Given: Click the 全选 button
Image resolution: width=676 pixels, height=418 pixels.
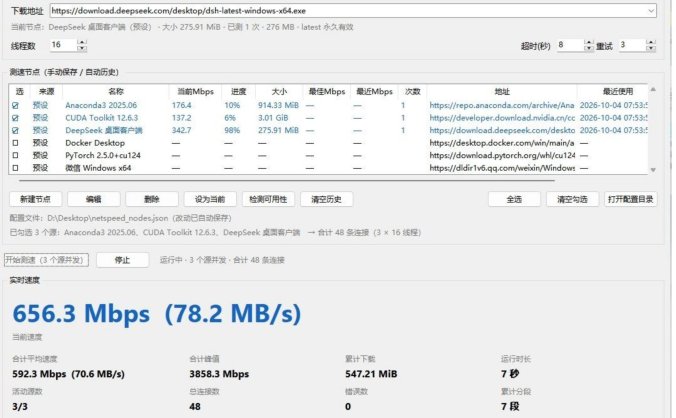Looking at the screenshot, I should [514, 199].
